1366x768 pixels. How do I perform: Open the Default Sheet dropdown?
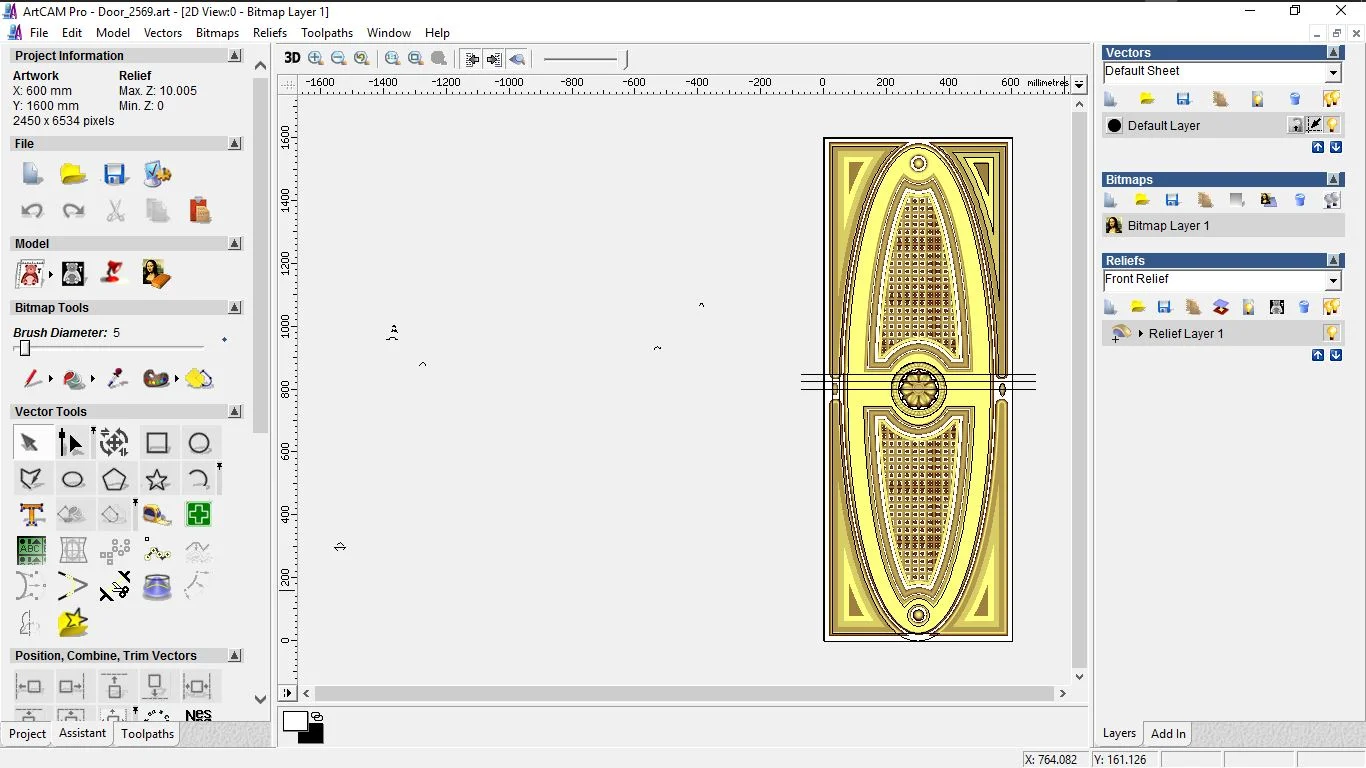tap(1332, 72)
